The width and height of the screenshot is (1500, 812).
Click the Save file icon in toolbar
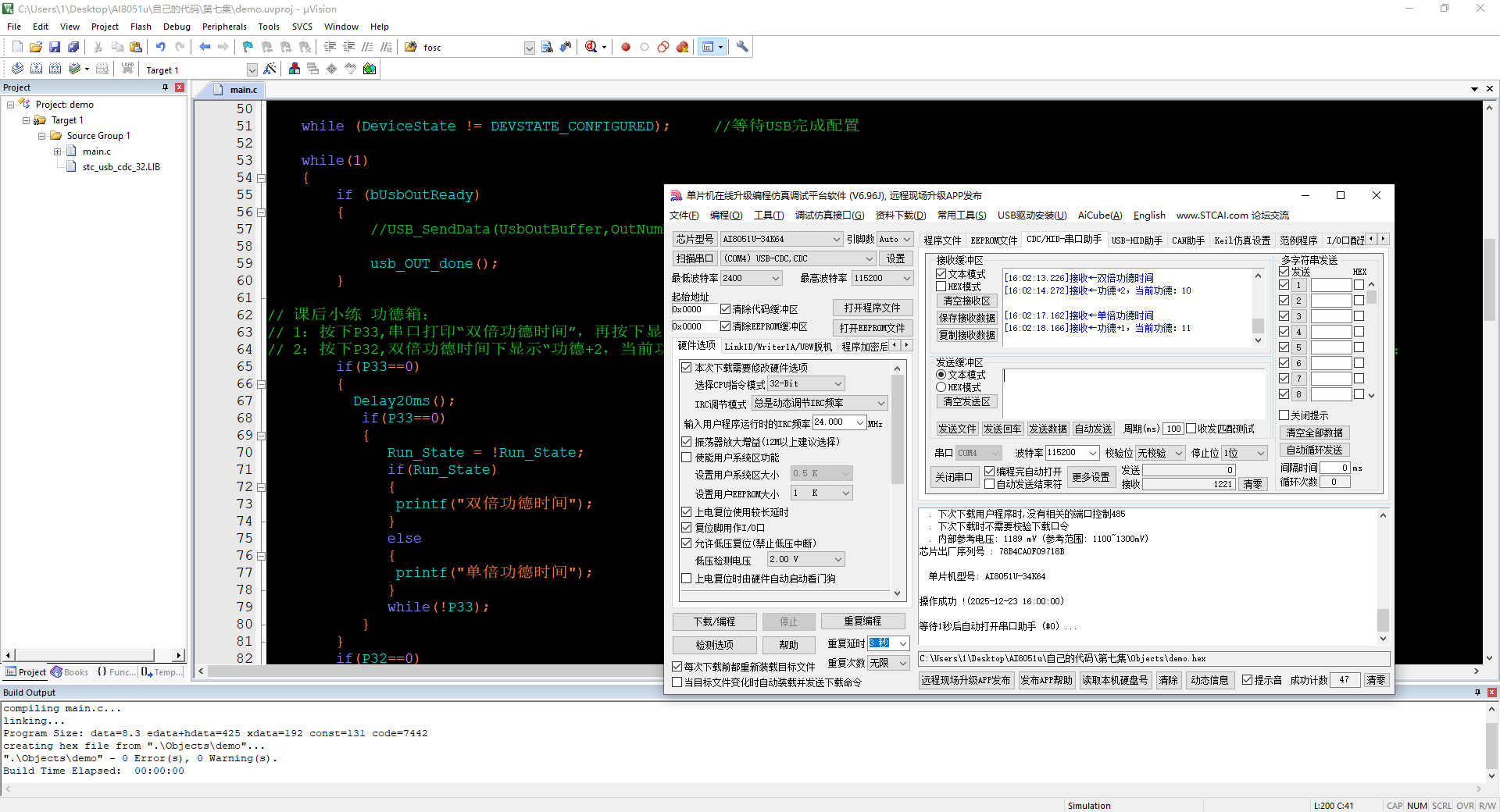[x=55, y=48]
